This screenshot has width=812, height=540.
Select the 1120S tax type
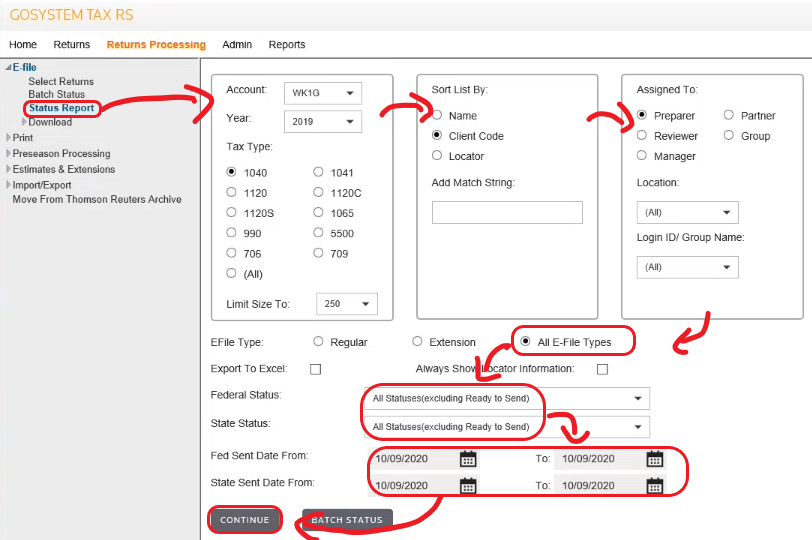tap(231, 212)
